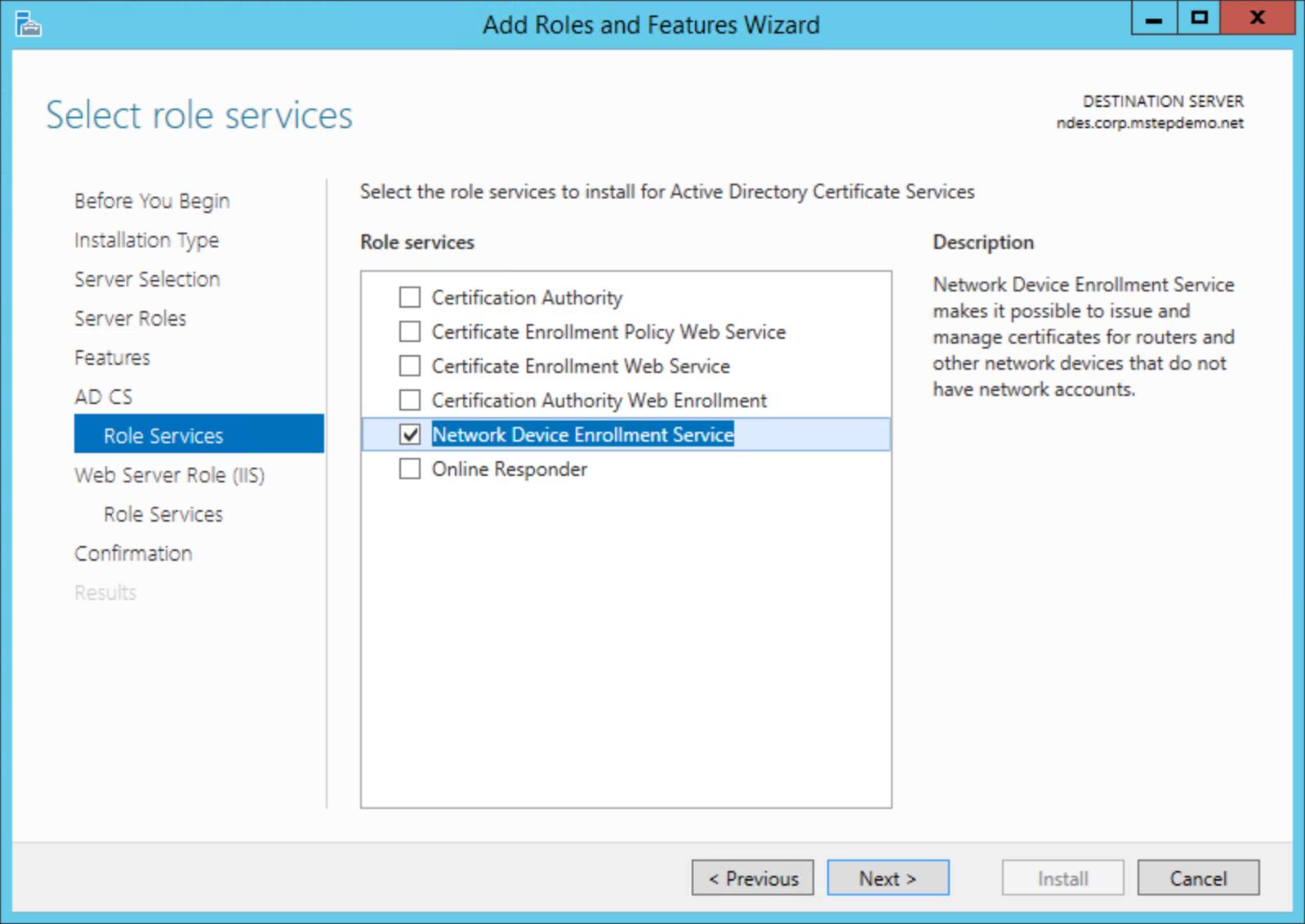This screenshot has height=924, width=1305.
Task: Open the Features page in sidebar
Action: click(x=113, y=358)
